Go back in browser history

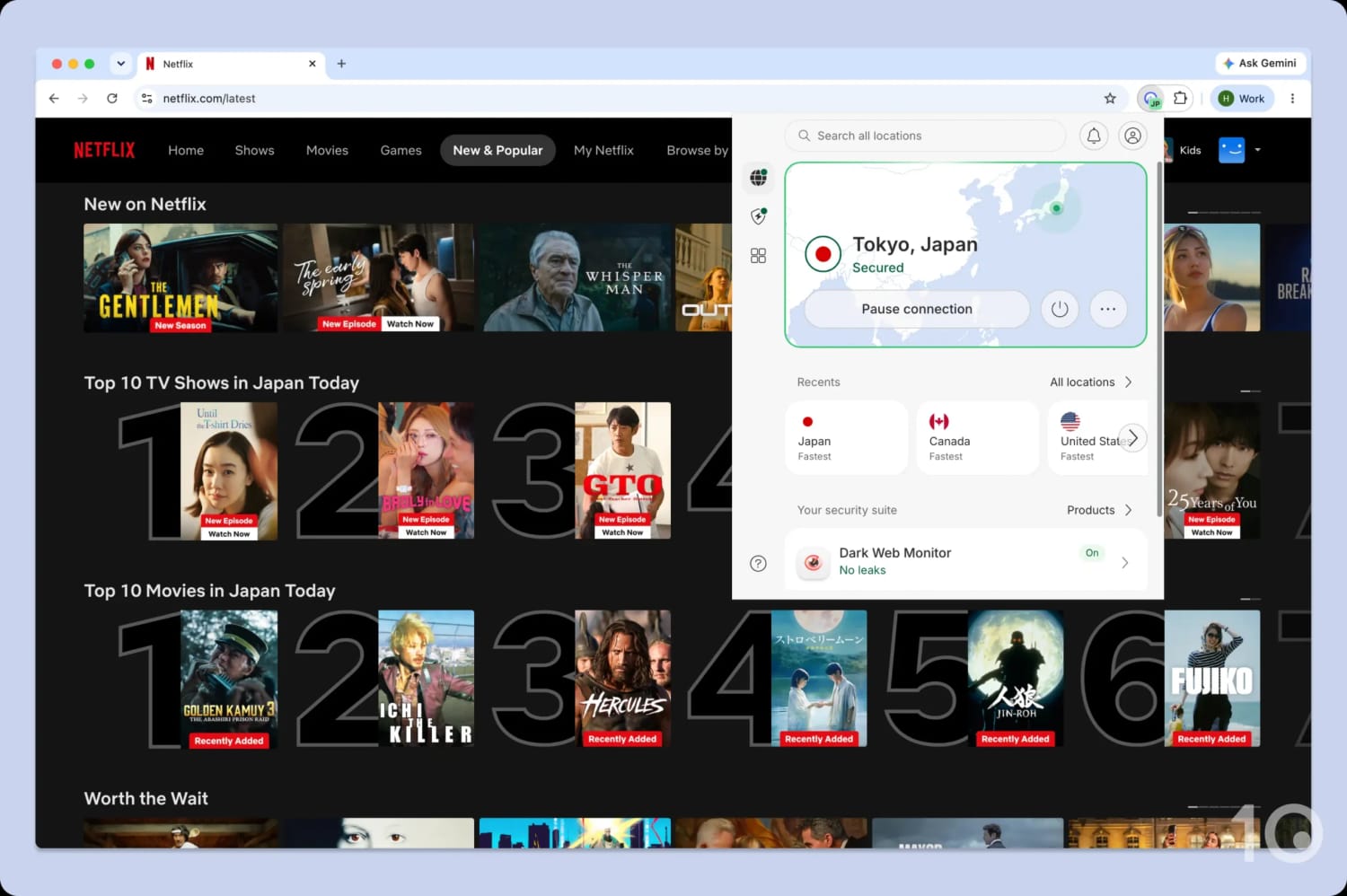(x=54, y=99)
